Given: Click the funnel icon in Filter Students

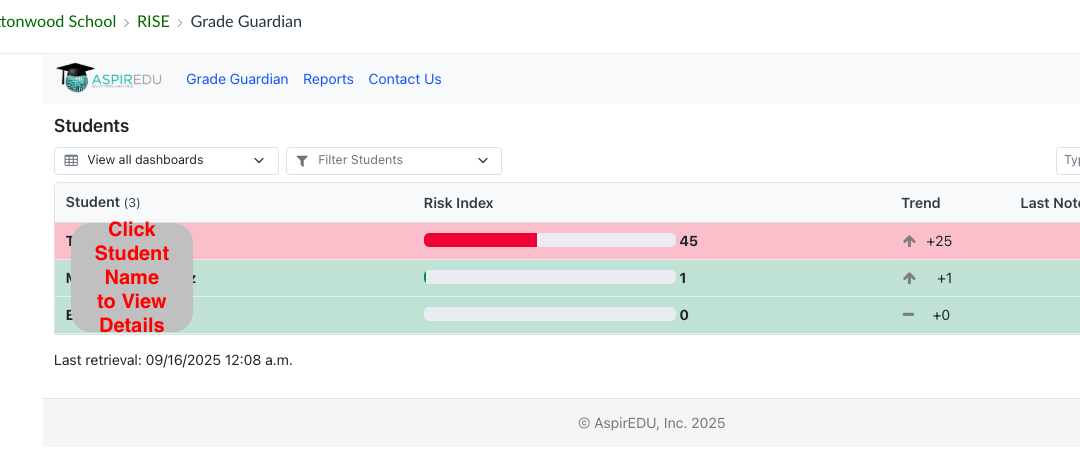Looking at the screenshot, I should pos(302,161).
